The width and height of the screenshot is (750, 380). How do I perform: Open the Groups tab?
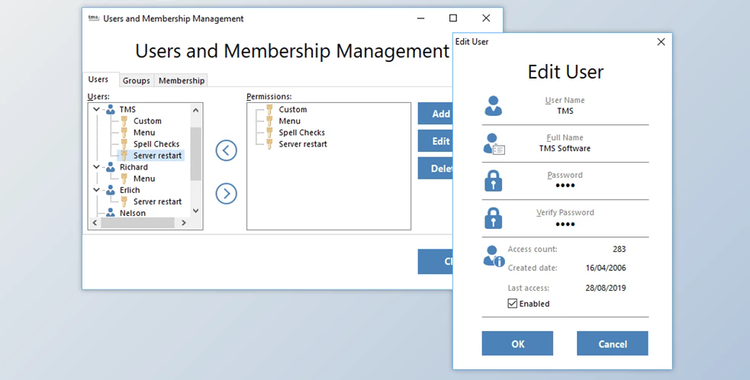point(136,80)
